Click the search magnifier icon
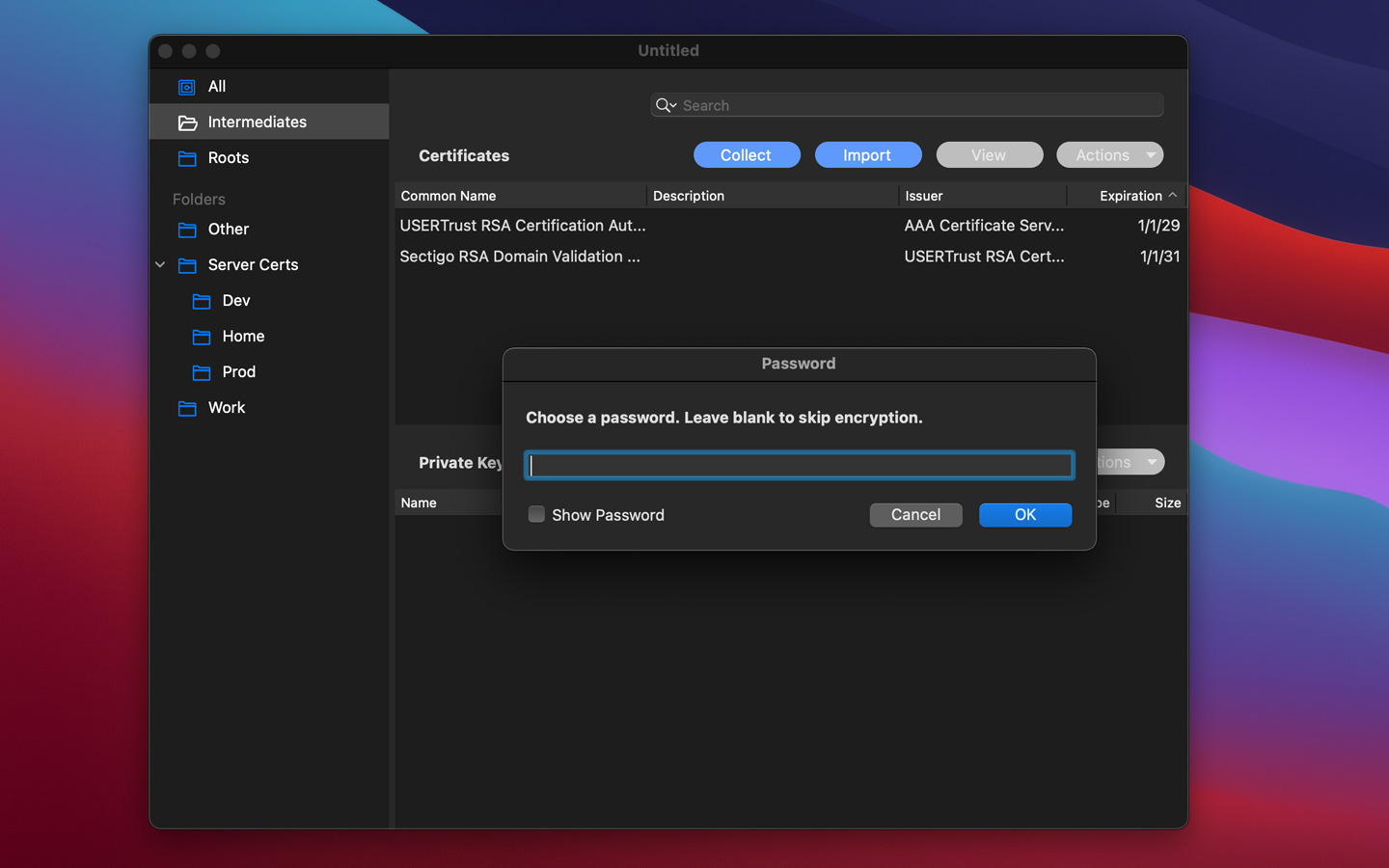The image size is (1389, 868). point(662,105)
